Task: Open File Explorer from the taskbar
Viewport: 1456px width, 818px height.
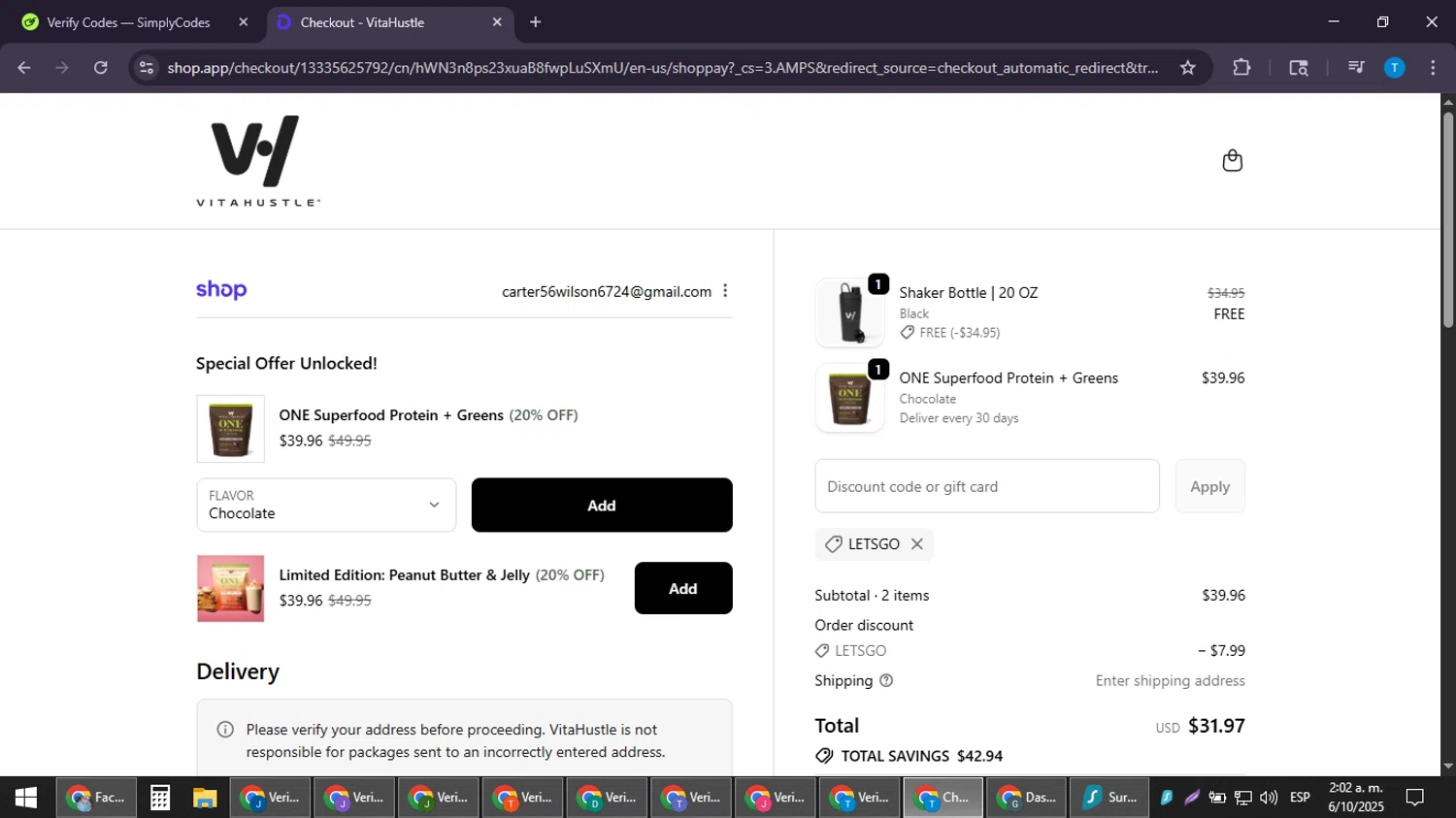Action: [205, 798]
